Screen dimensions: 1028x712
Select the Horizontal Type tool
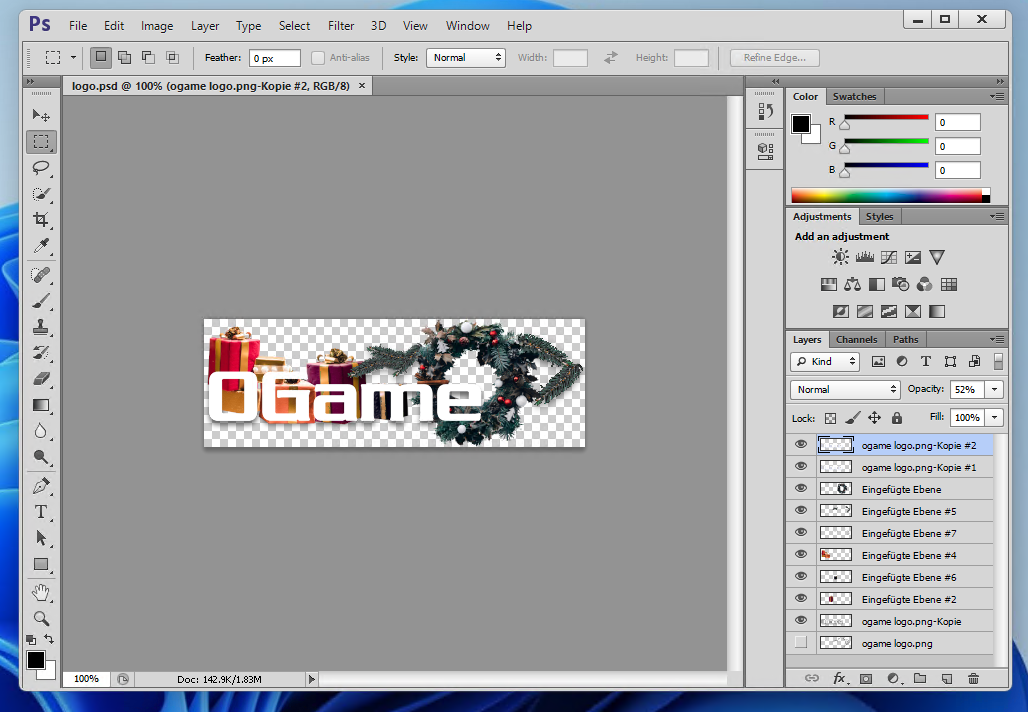point(41,512)
